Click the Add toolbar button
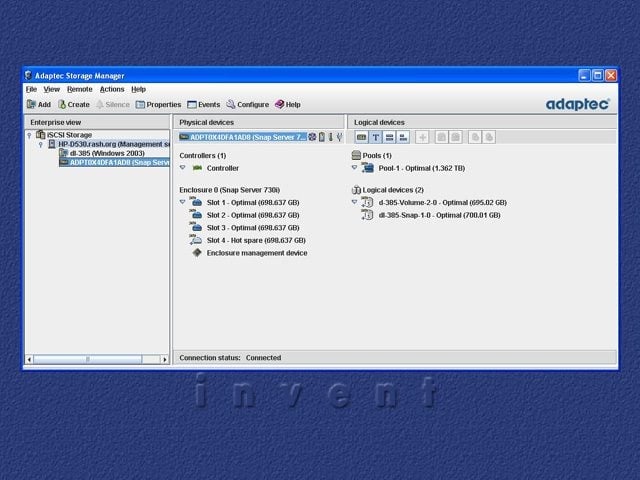This screenshot has width=640, height=480. (x=39, y=104)
